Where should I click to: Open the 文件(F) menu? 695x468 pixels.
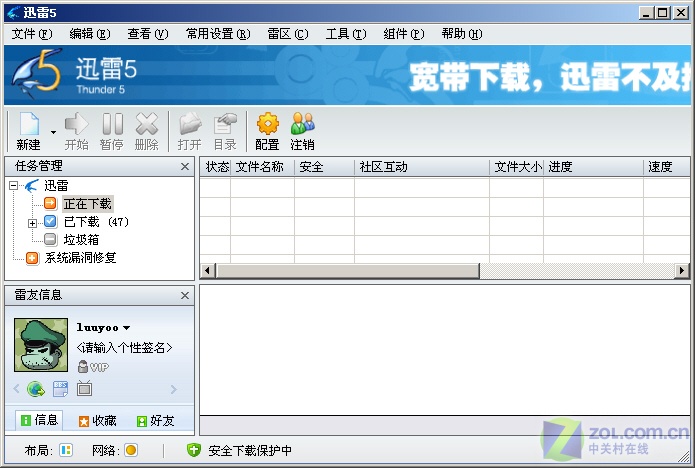click(x=32, y=34)
